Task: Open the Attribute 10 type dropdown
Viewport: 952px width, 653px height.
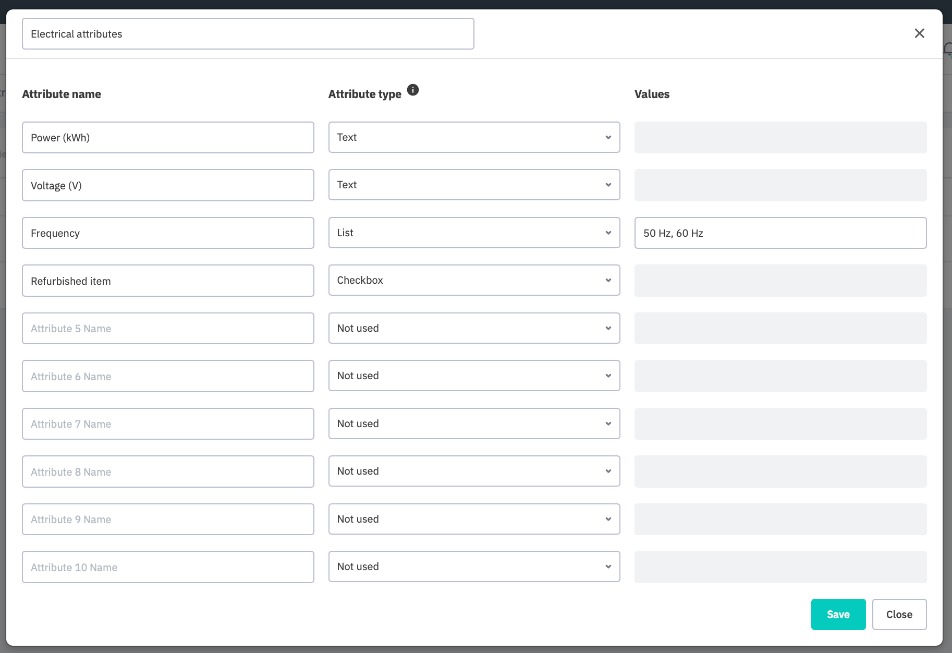Action: [473, 567]
